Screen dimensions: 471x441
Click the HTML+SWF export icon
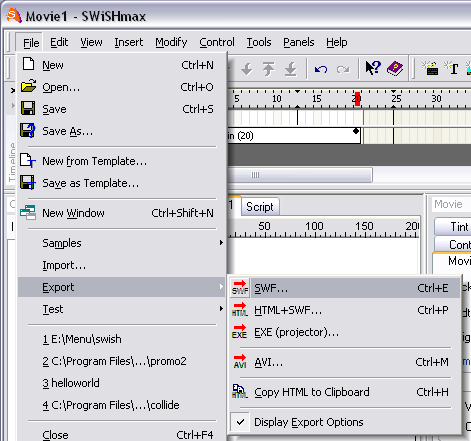click(x=240, y=309)
